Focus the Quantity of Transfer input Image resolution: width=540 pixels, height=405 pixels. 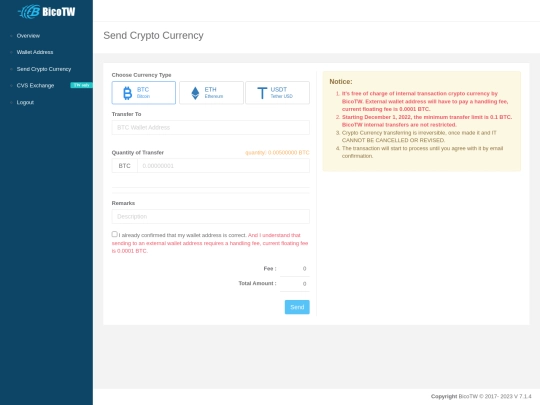(223, 166)
